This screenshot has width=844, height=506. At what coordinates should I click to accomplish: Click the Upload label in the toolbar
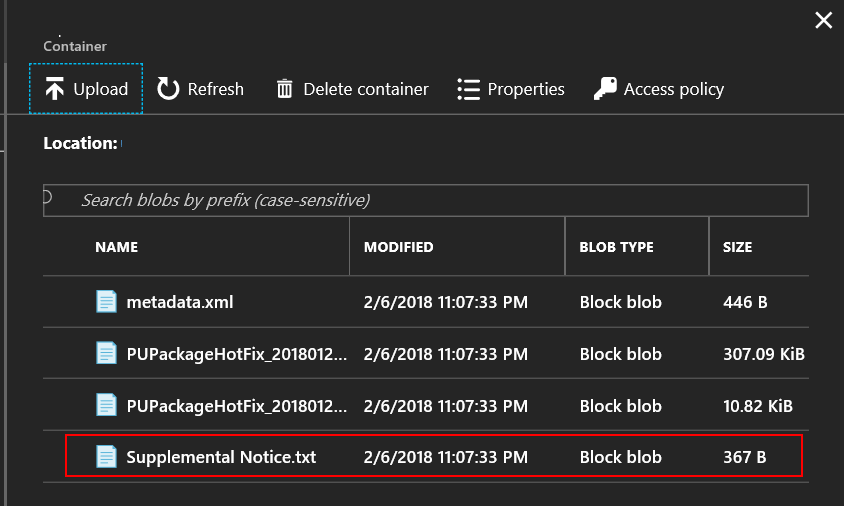click(101, 89)
